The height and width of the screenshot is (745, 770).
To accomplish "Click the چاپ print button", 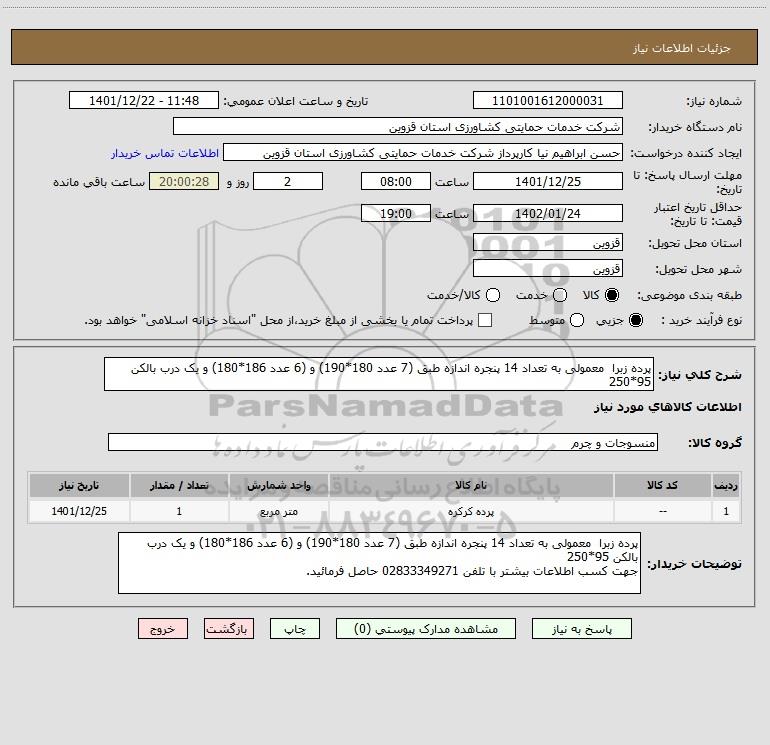I will point(295,629).
